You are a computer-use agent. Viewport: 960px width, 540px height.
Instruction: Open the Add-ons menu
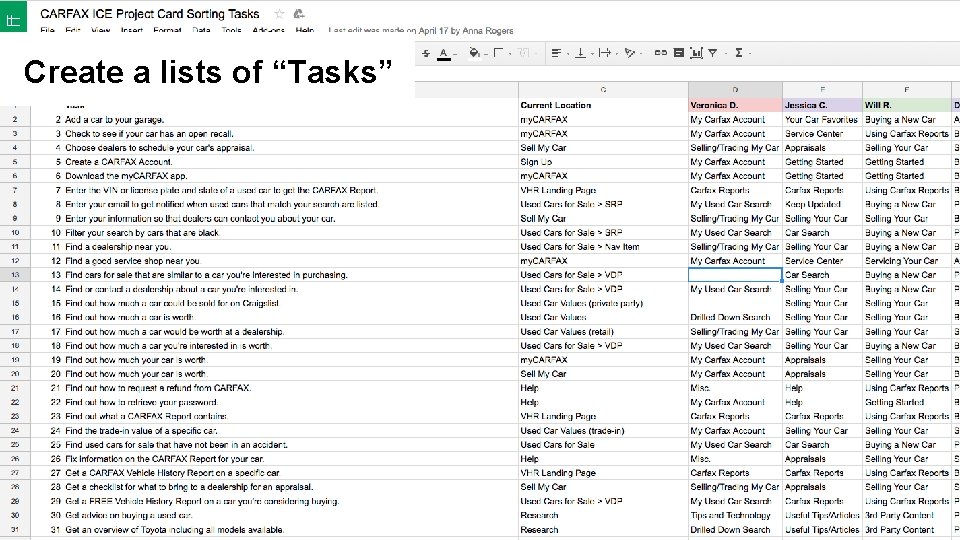[268, 30]
